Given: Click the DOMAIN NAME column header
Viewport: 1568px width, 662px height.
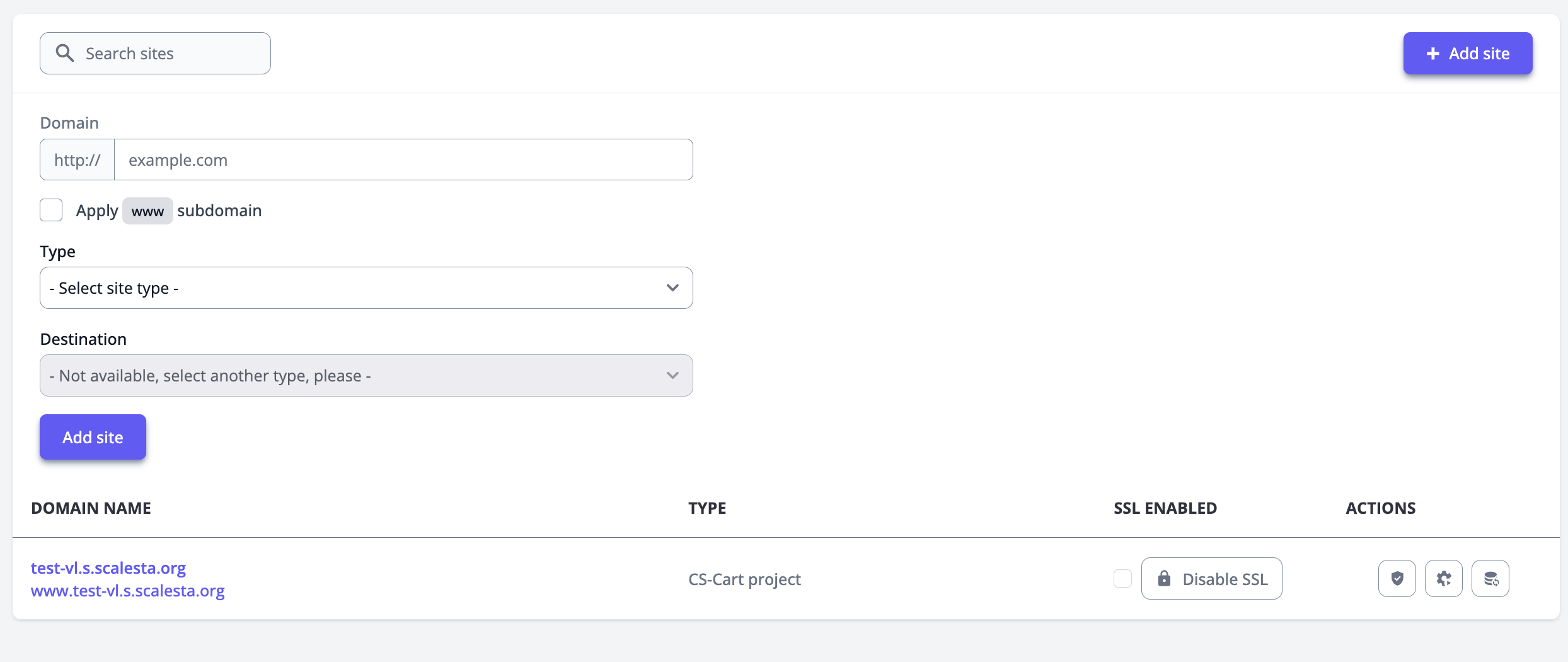Looking at the screenshot, I should coord(91,508).
